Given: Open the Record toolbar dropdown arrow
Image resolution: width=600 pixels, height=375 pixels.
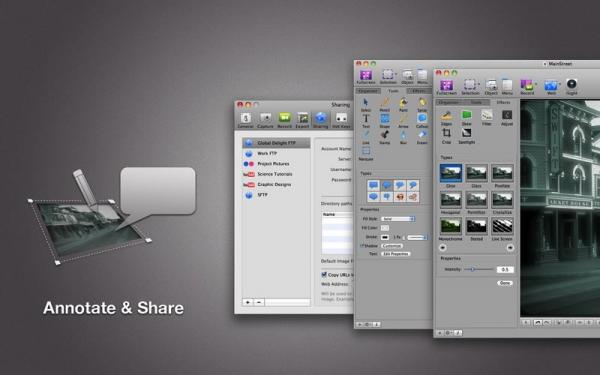Looking at the screenshot, I should [x=536, y=84].
